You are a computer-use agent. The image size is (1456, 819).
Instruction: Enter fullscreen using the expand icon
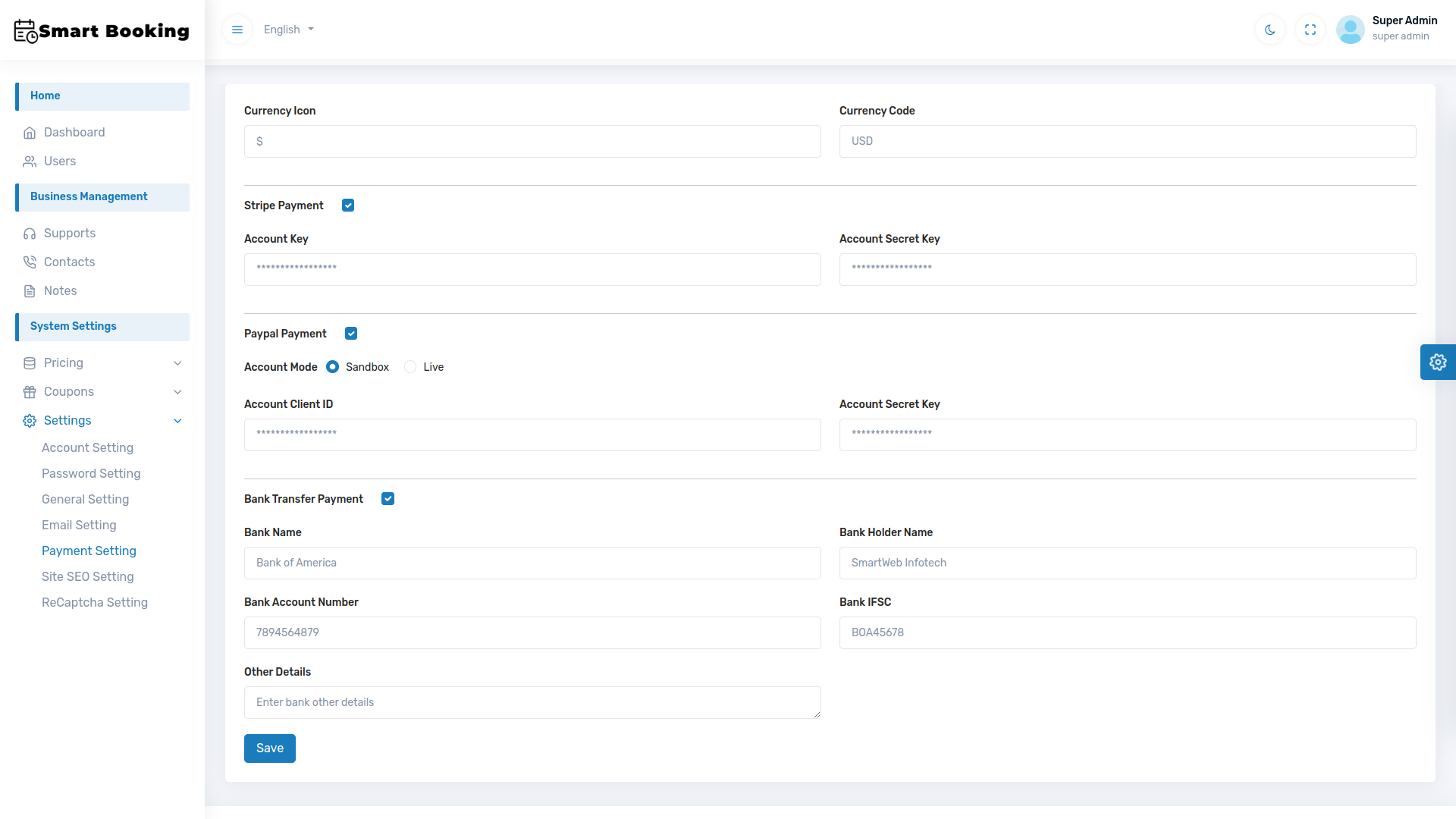[x=1310, y=30]
